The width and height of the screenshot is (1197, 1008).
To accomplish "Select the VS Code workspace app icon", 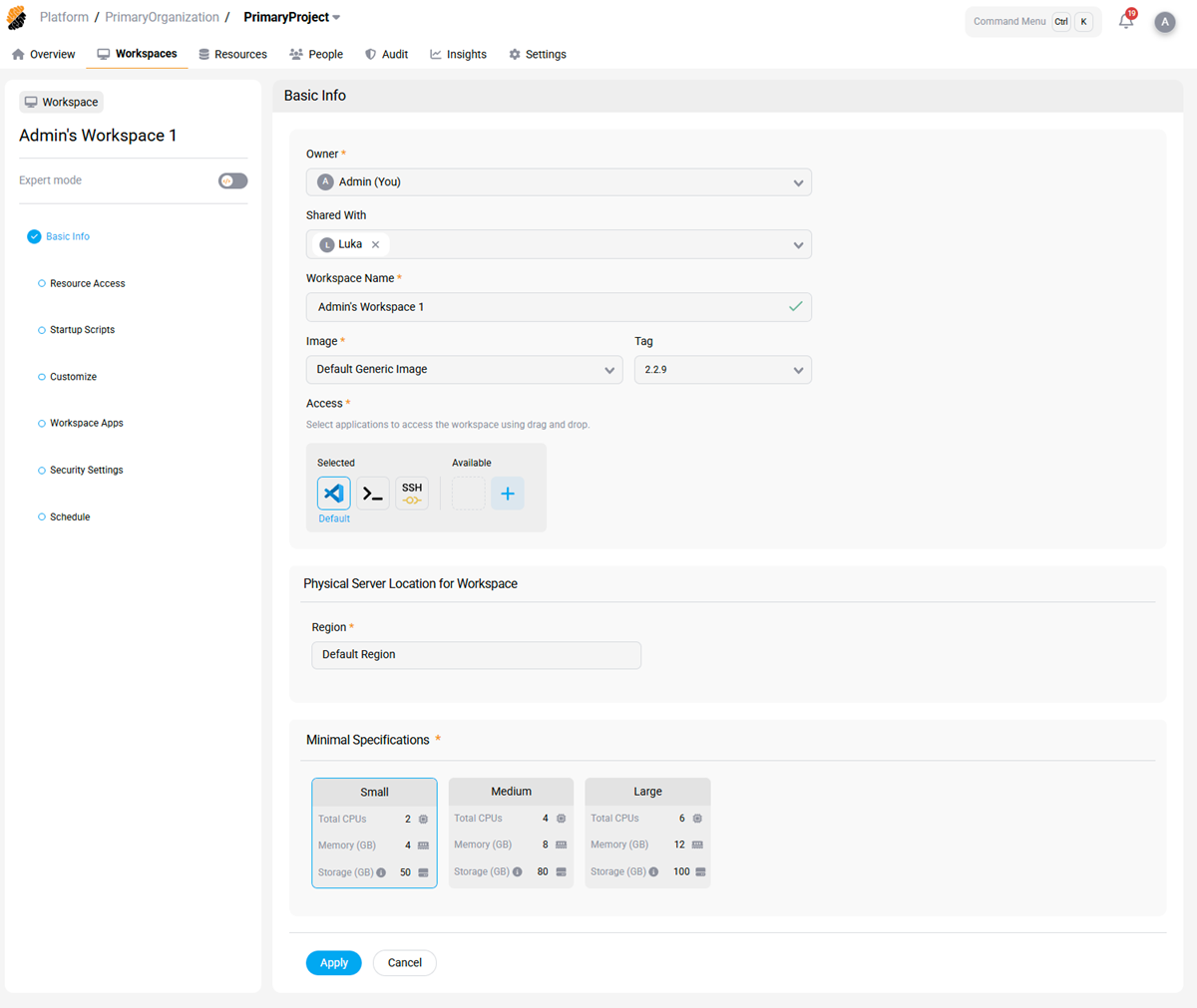I will 333,493.
